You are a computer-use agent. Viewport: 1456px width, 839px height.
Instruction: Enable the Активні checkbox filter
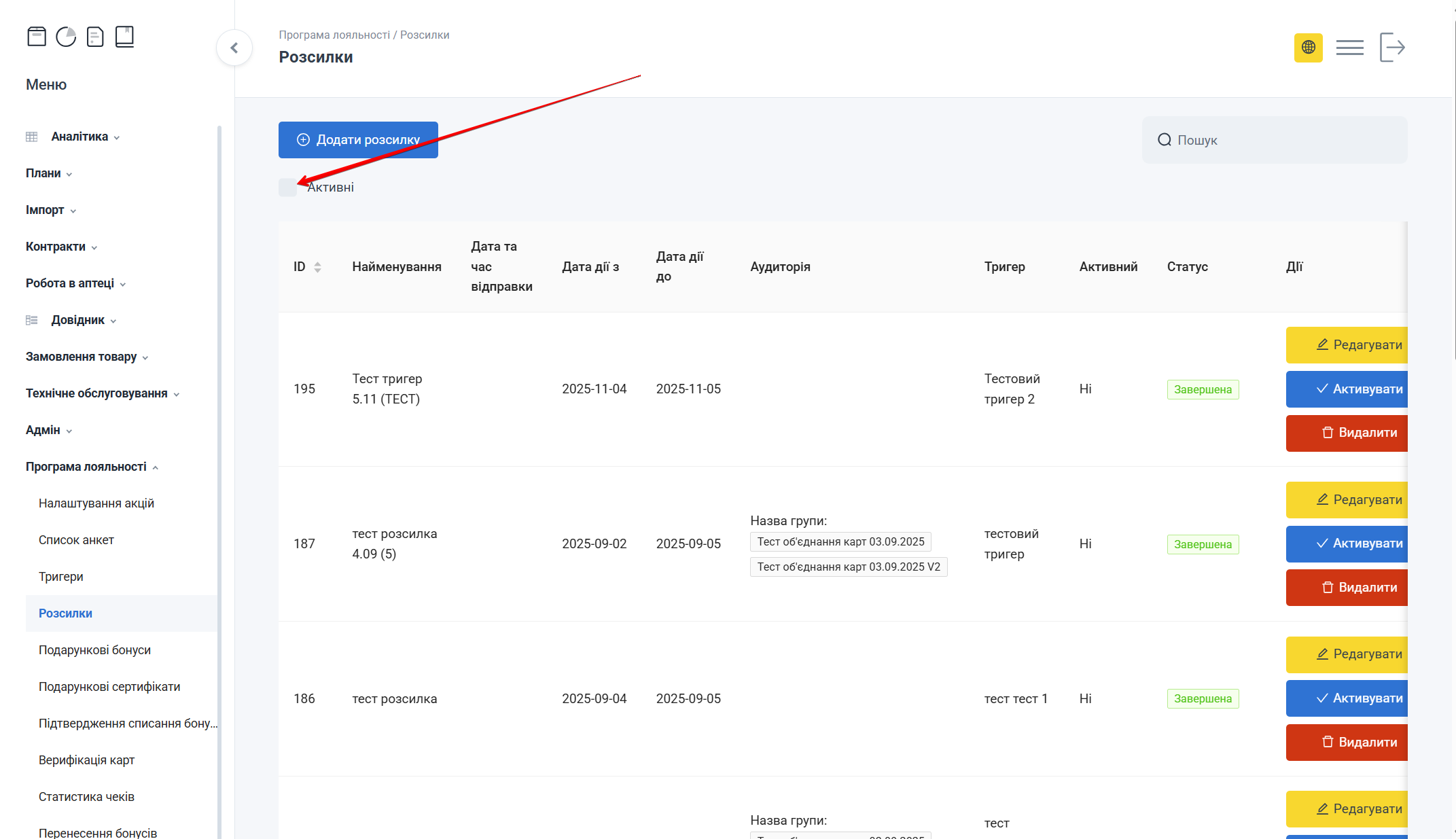287,188
